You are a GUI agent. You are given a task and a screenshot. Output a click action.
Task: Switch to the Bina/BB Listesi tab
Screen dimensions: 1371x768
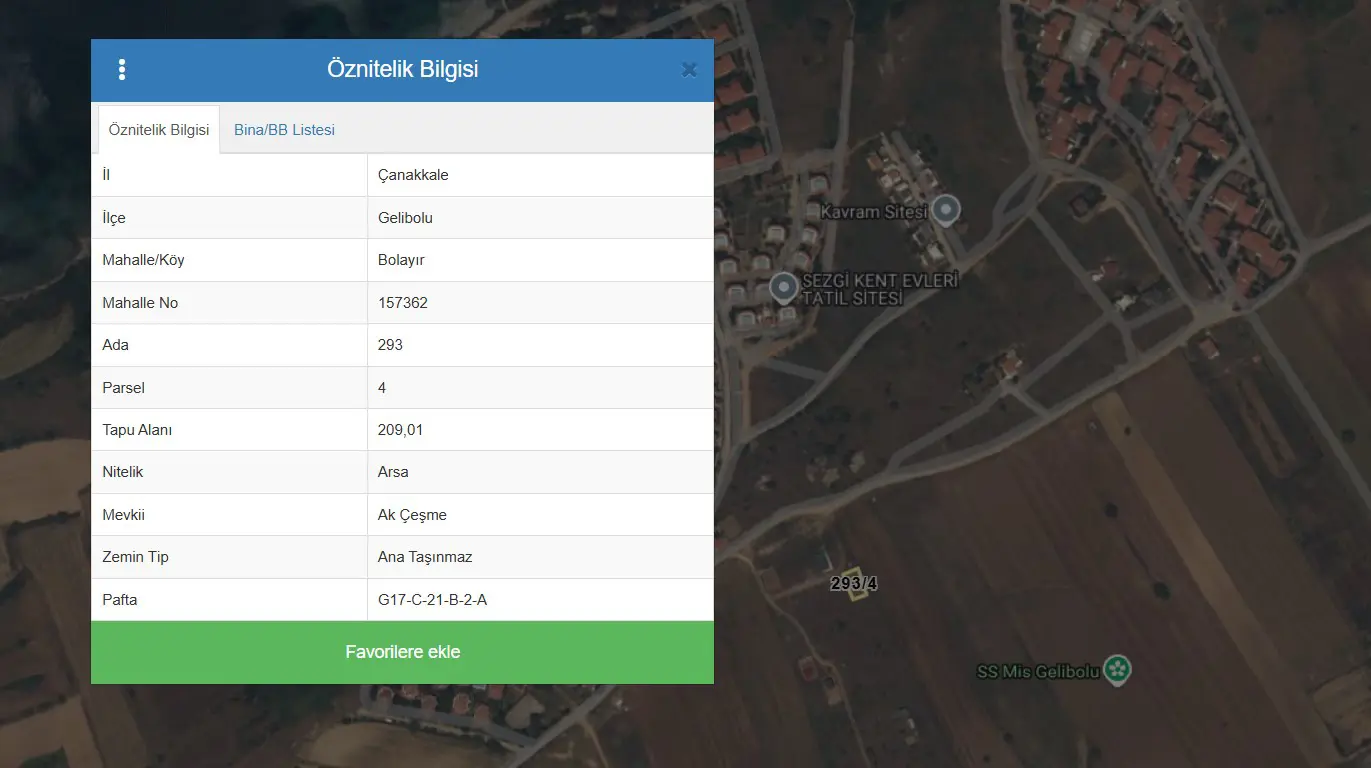point(284,130)
